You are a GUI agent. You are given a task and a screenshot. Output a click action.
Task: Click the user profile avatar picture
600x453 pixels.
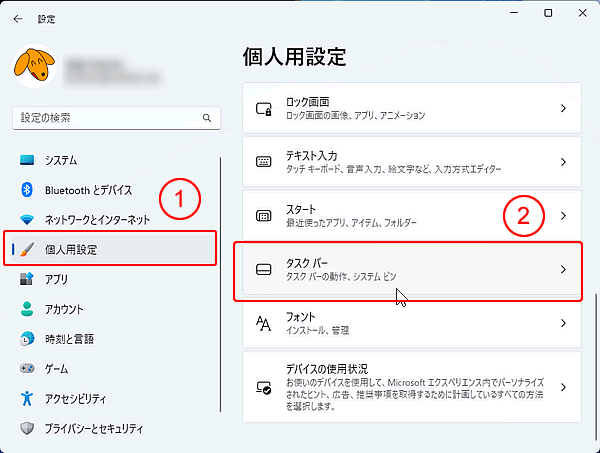(x=34, y=68)
